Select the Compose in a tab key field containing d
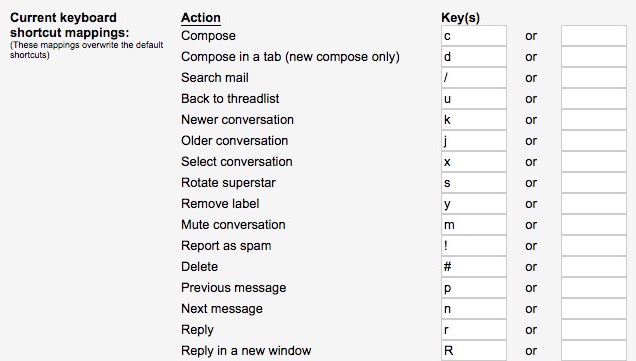636x361 pixels. 474,57
